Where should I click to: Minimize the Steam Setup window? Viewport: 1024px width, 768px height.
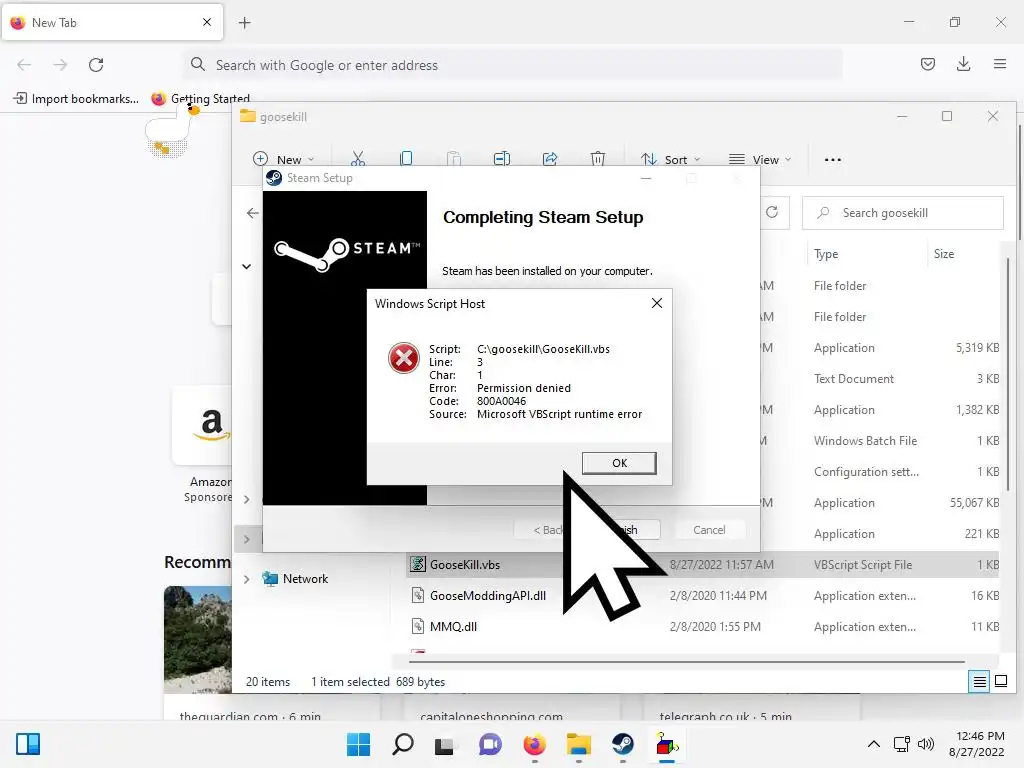(646, 178)
